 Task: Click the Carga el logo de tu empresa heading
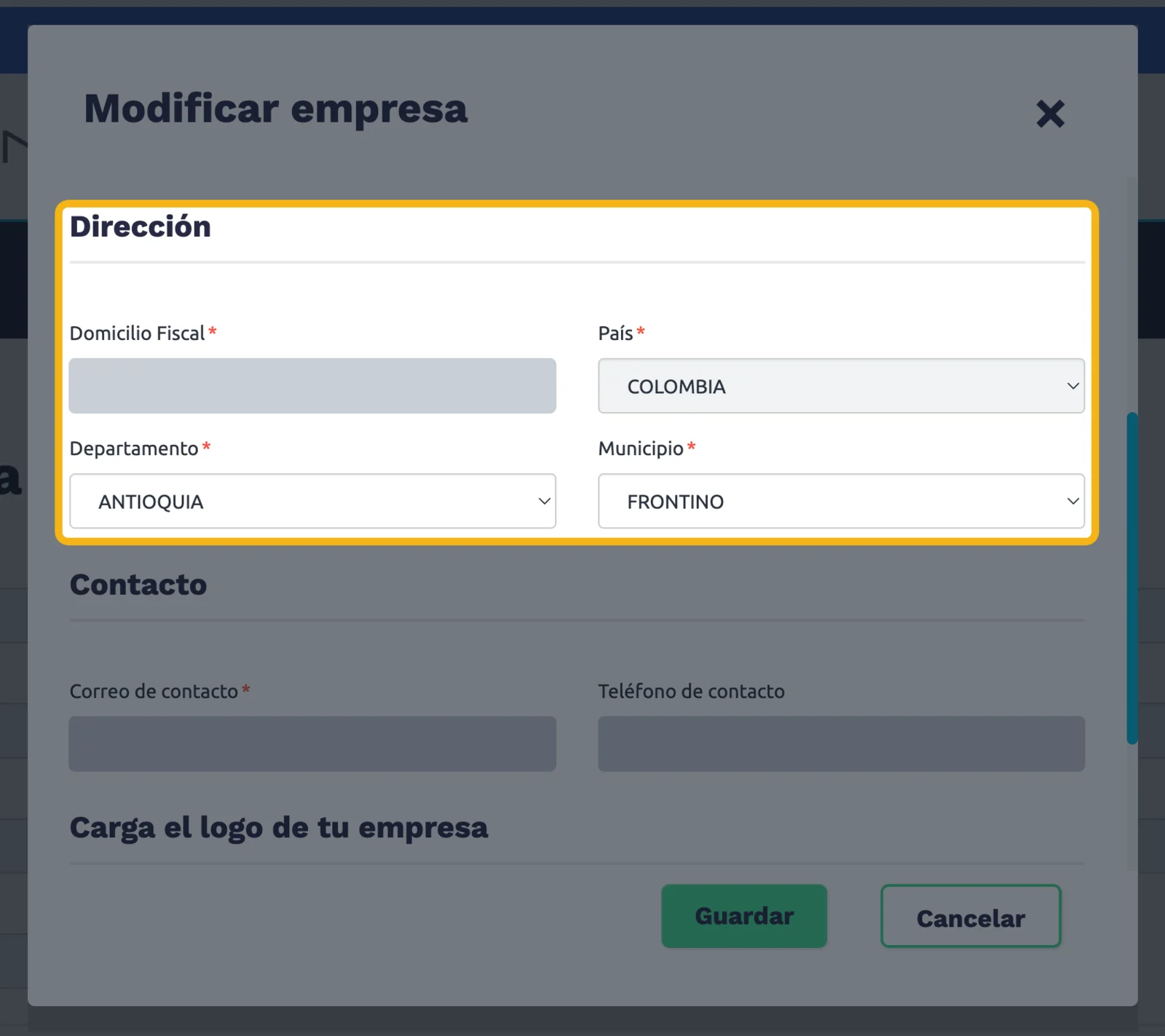coord(279,828)
